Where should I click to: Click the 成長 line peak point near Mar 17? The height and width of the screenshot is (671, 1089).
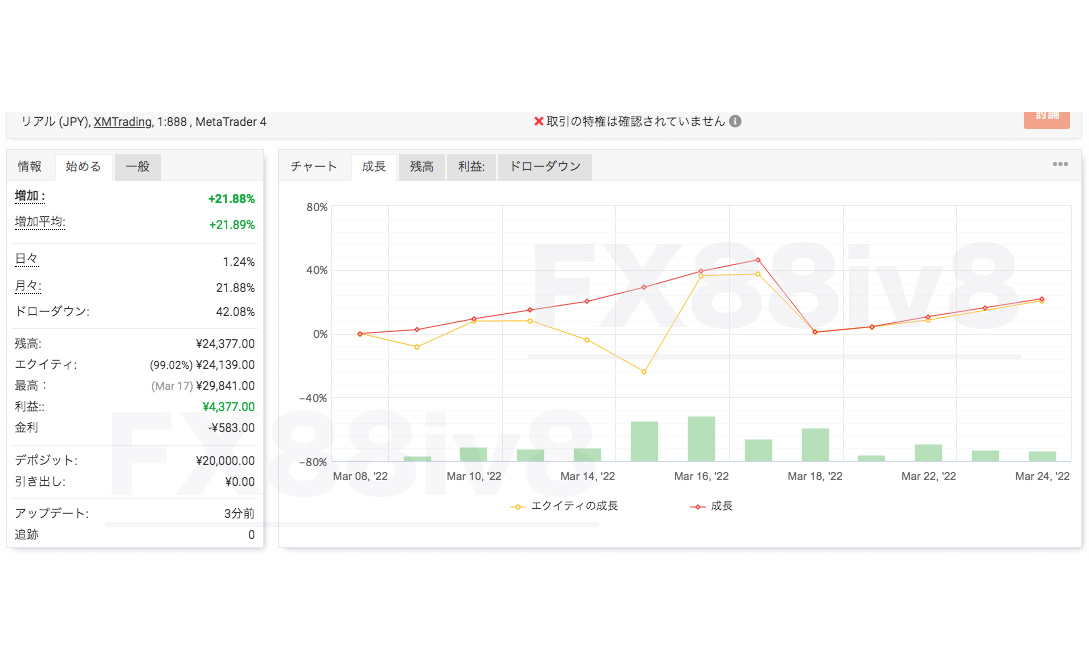click(758, 260)
